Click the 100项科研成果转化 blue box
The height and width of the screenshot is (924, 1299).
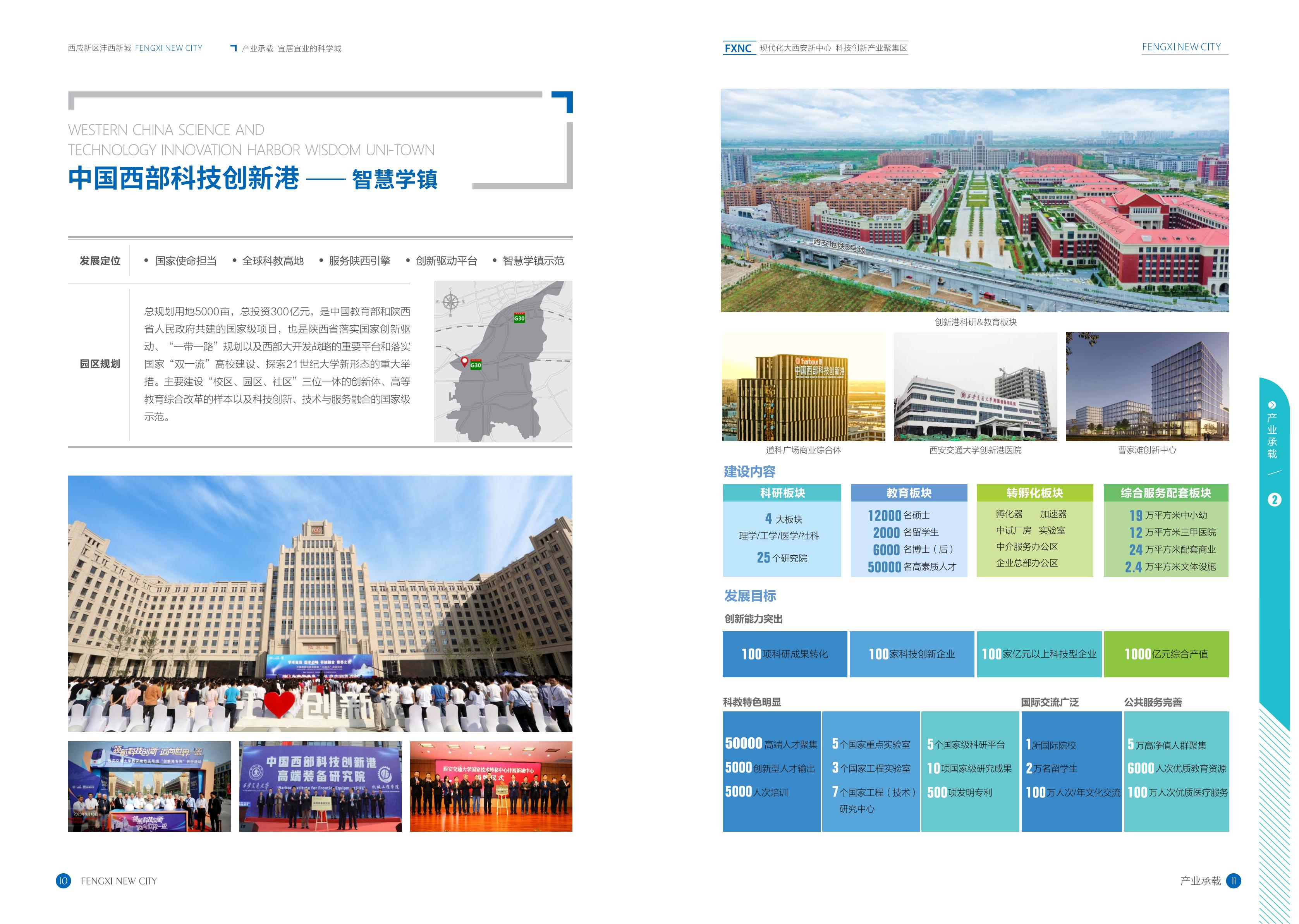pos(785,654)
